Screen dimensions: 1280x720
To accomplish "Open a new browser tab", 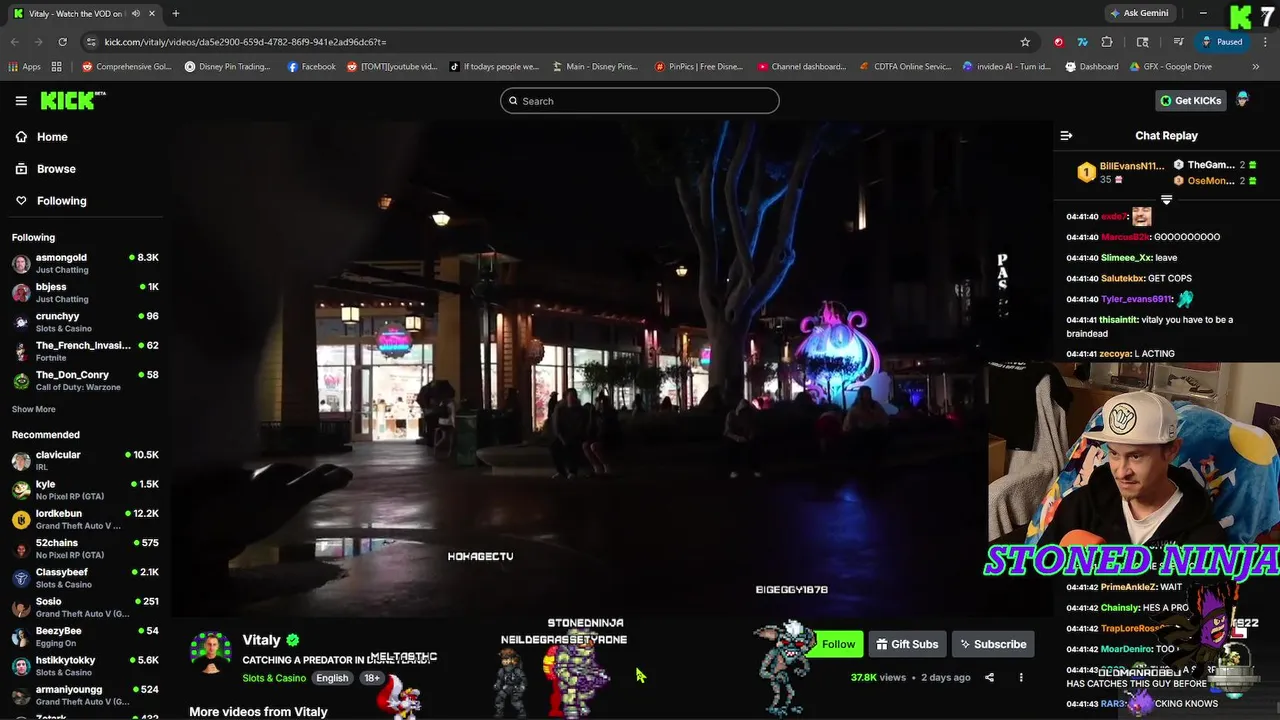I will 176,13.
